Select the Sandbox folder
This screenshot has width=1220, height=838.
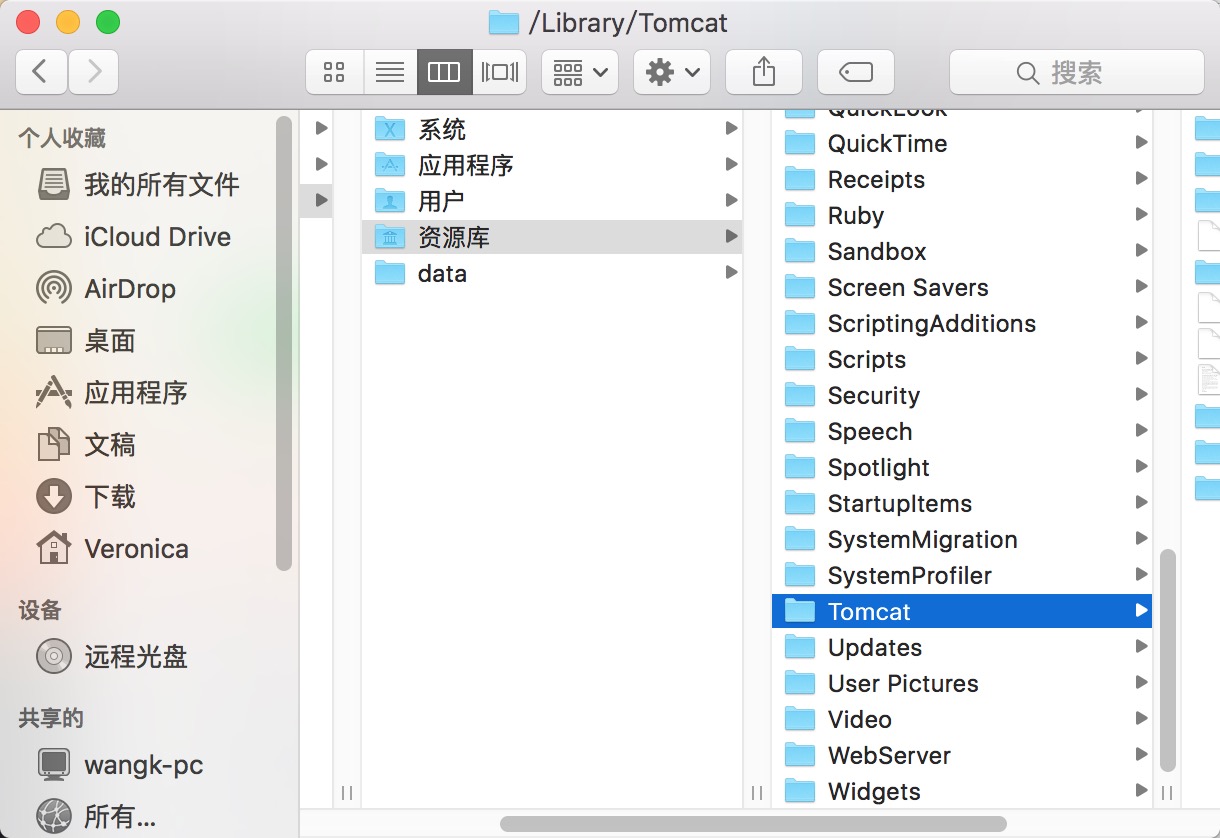click(x=962, y=251)
